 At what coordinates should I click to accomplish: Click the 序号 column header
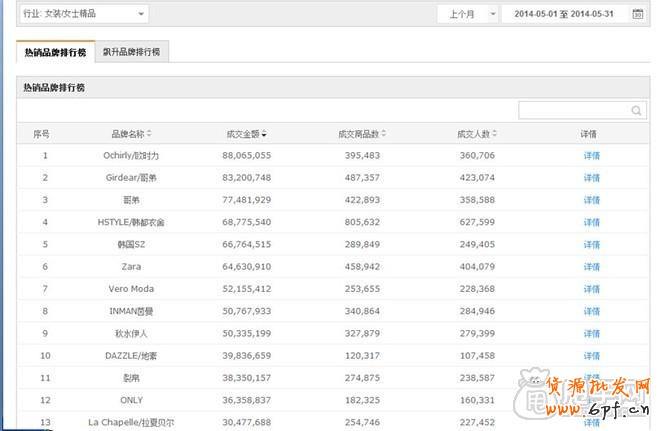tap(41, 134)
